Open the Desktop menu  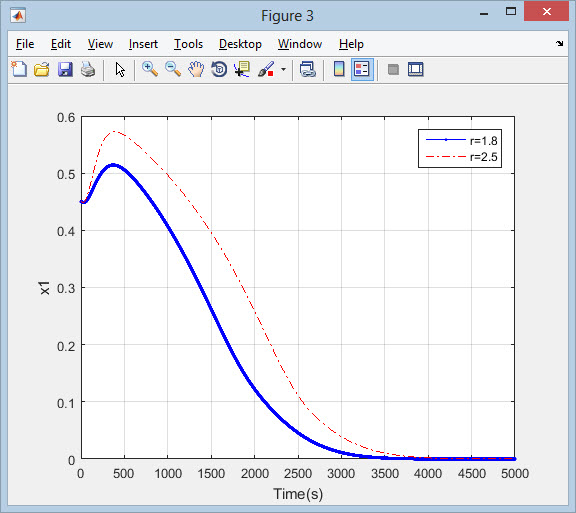[240, 44]
